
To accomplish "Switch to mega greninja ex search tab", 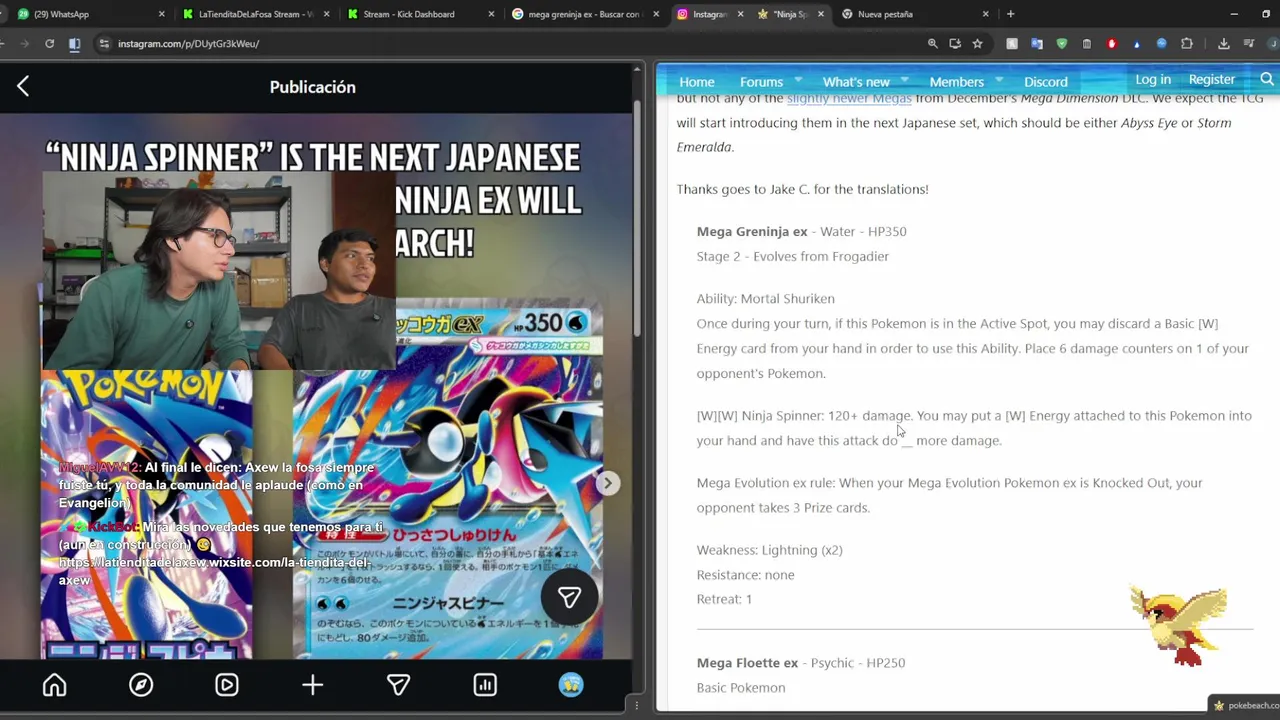I will pyautogui.click(x=585, y=14).
